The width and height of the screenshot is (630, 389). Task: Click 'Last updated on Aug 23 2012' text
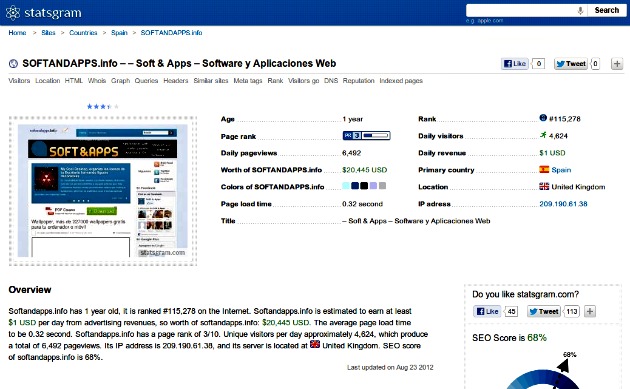[390, 367]
